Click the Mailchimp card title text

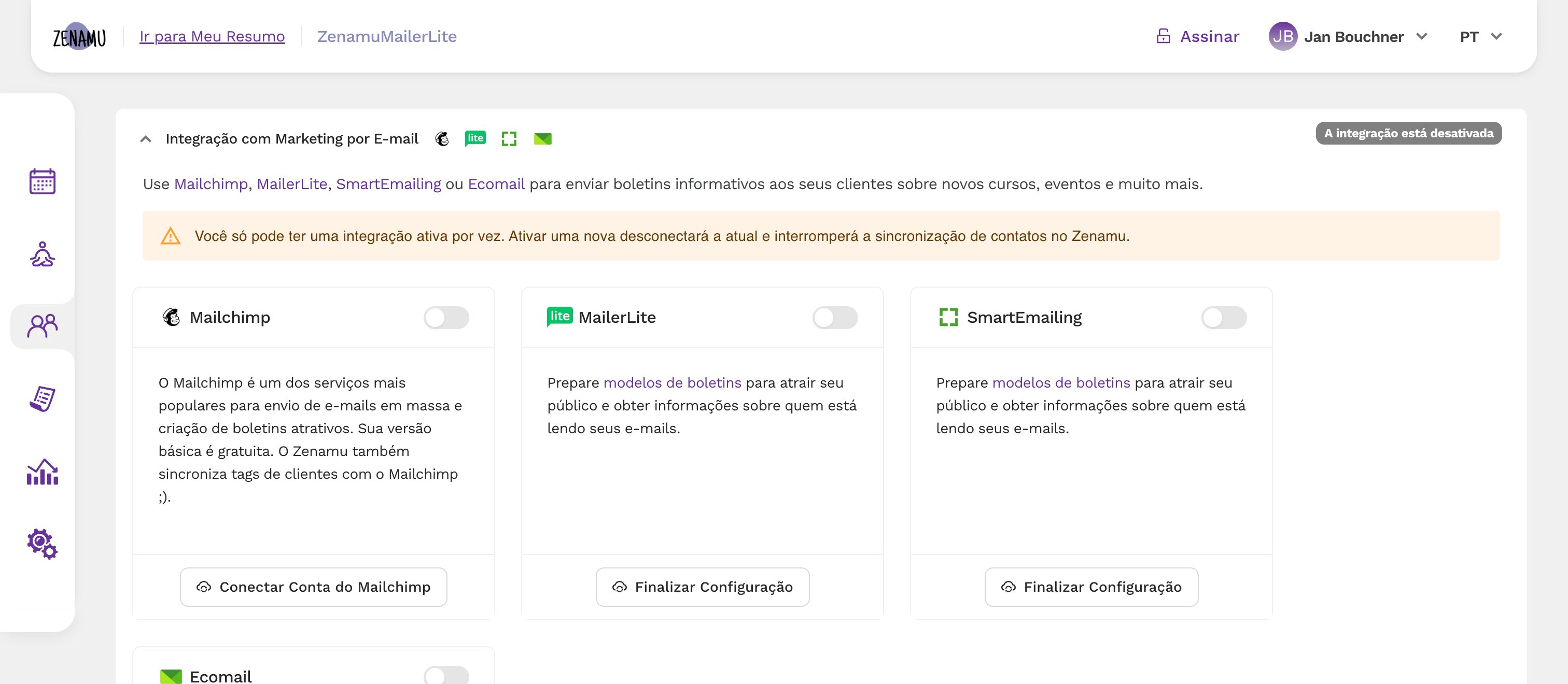(x=230, y=318)
